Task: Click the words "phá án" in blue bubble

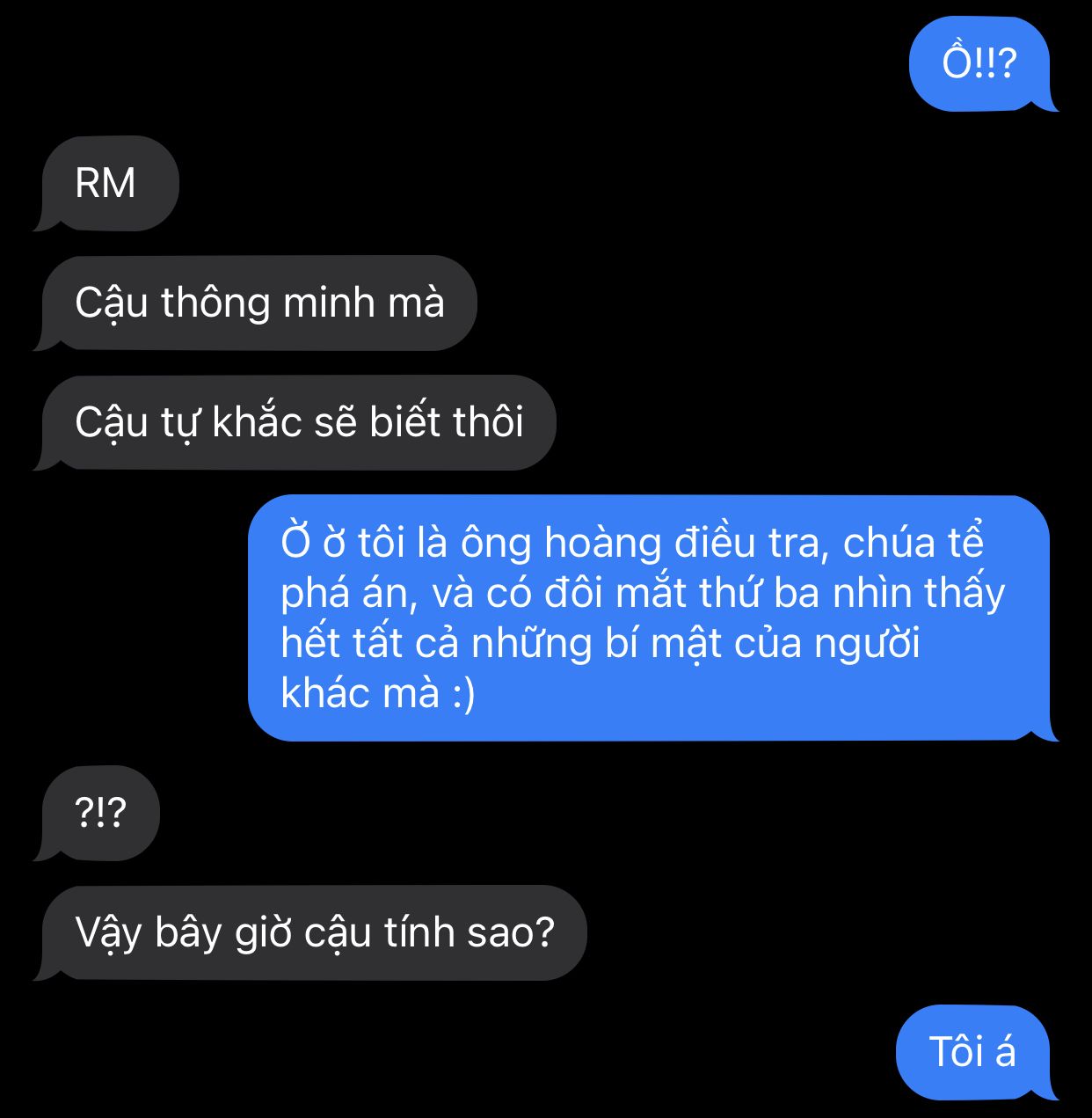Action: (346, 594)
